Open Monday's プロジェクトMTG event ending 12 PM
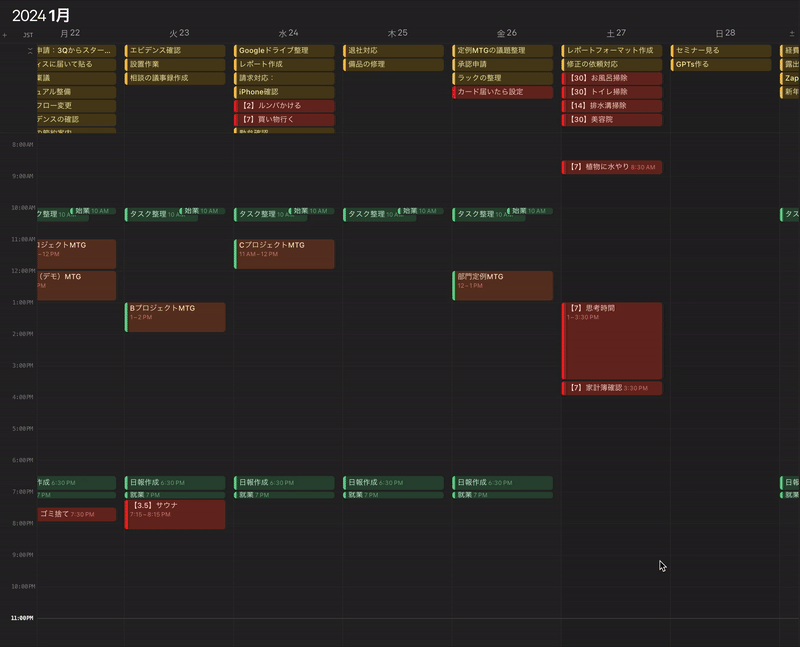Image resolution: width=800 pixels, height=647 pixels. click(x=77, y=254)
